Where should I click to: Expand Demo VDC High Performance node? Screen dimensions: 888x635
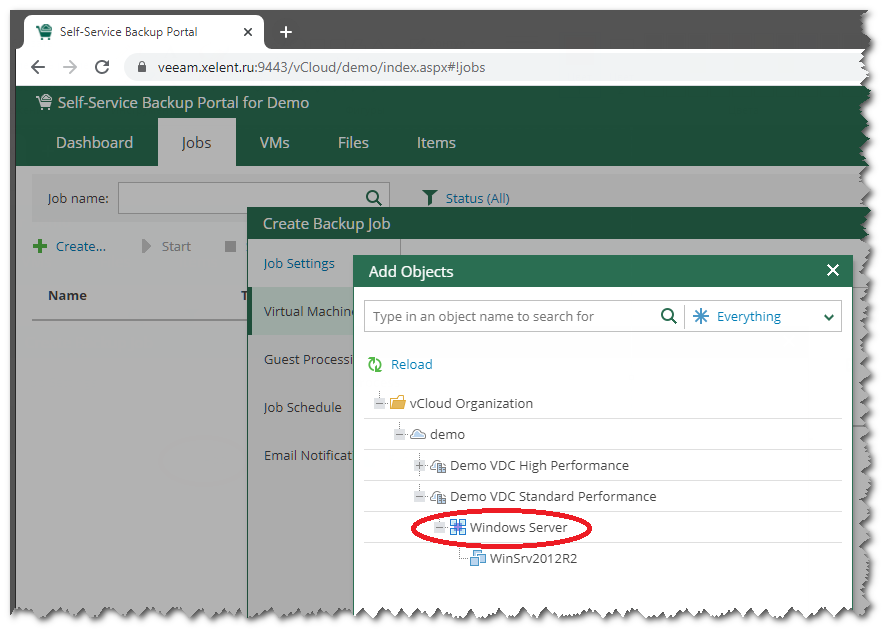[x=420, y=466]
